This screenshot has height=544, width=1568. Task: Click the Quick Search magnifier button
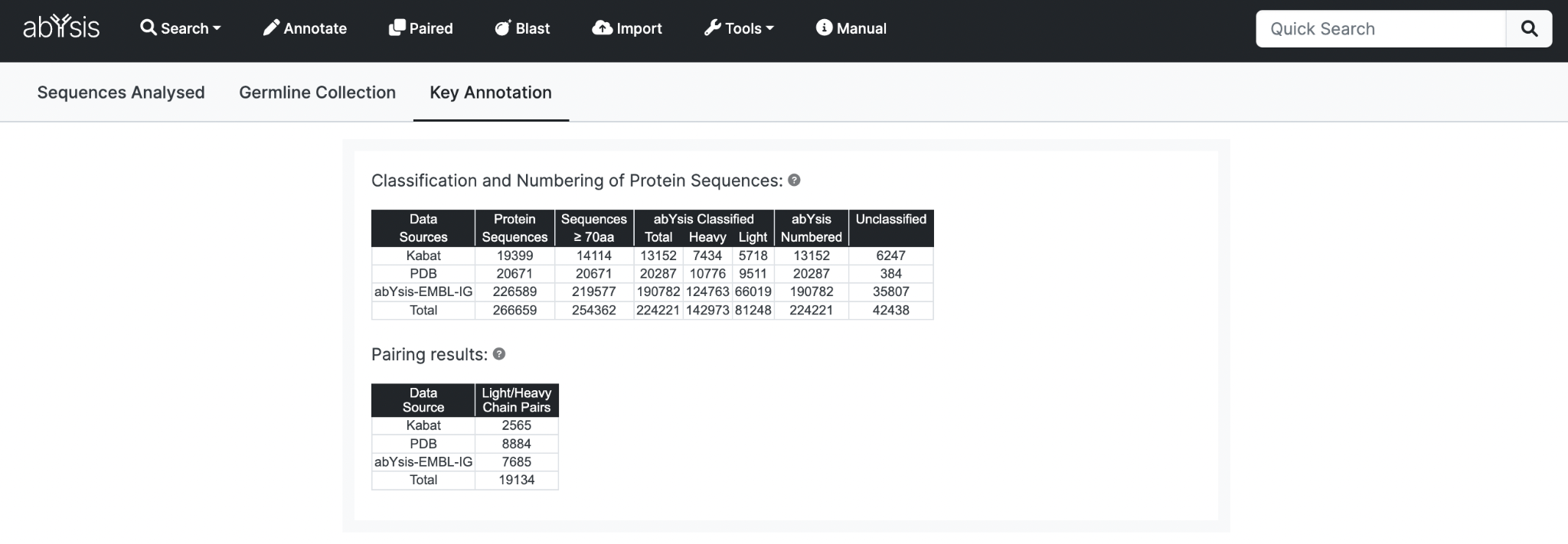pos(1529,29)
